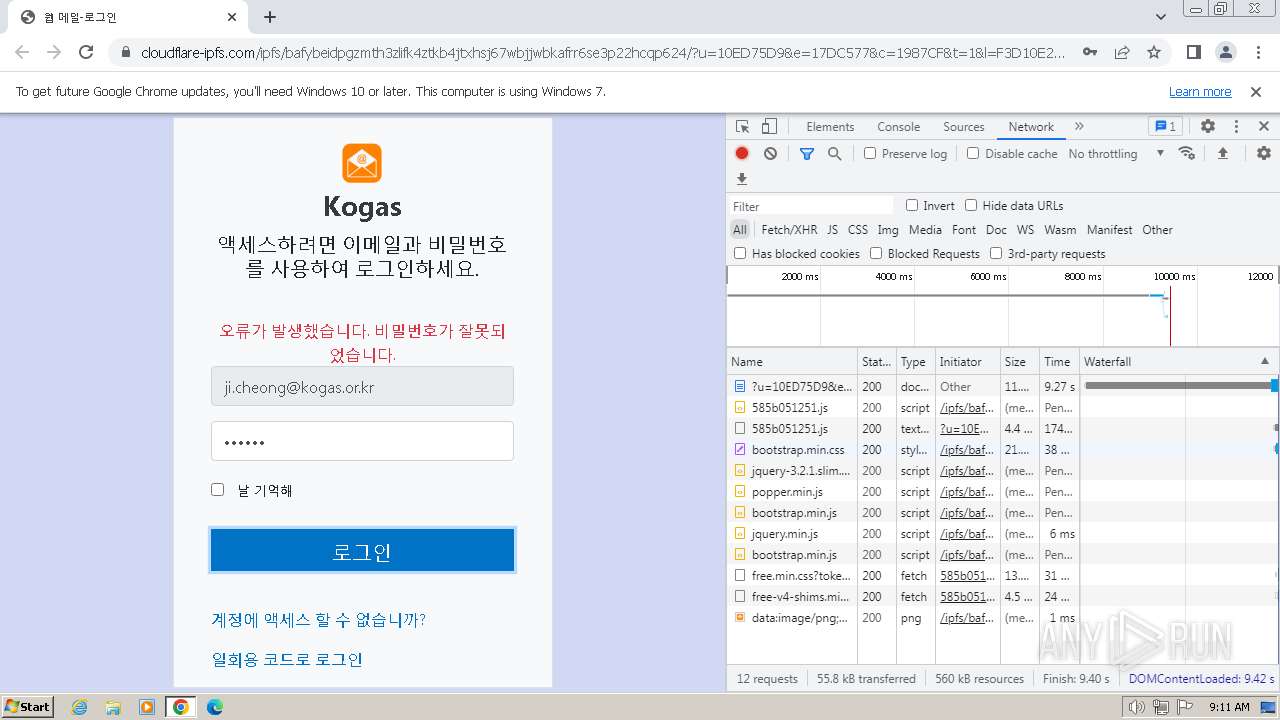The height and width of the screenshot is (720, 1280).
Task: Toggle Waterfall column sort arrow
Action: coord(1265,361)
